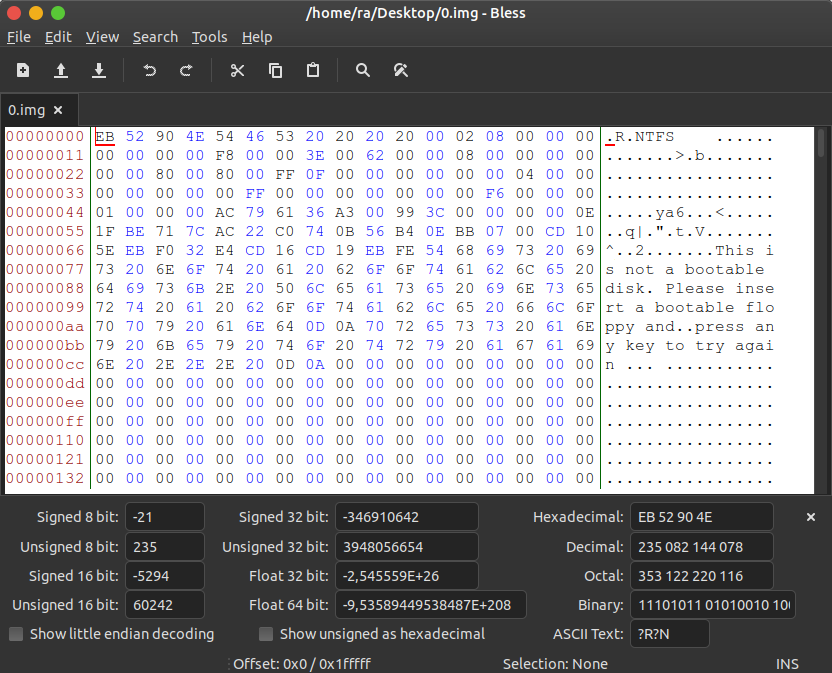This screenshot has width=832, height=673.
Task: Click the Signed 8 bit value field
Action: 164,517
